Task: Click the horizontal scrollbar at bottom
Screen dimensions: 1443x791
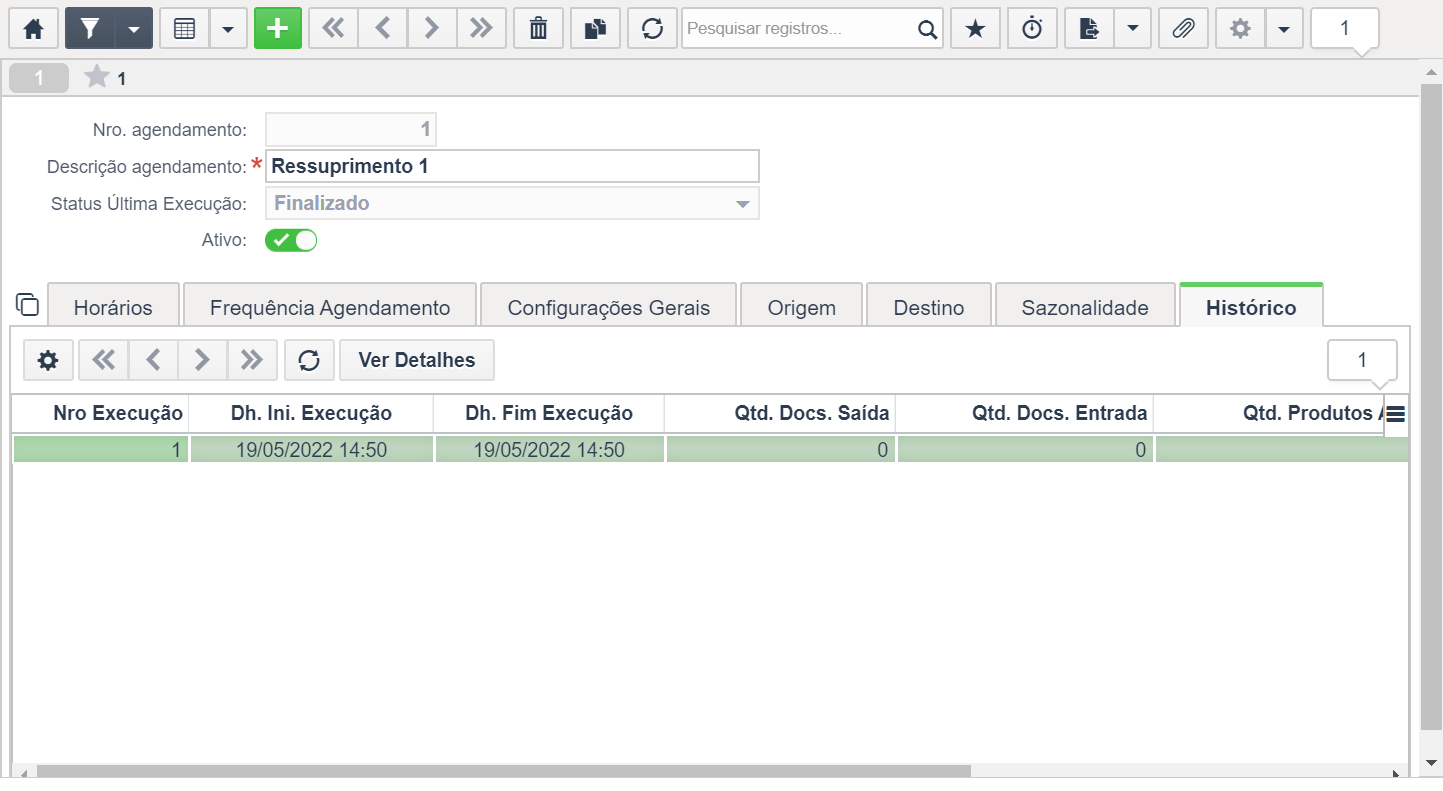Action: 504,772
